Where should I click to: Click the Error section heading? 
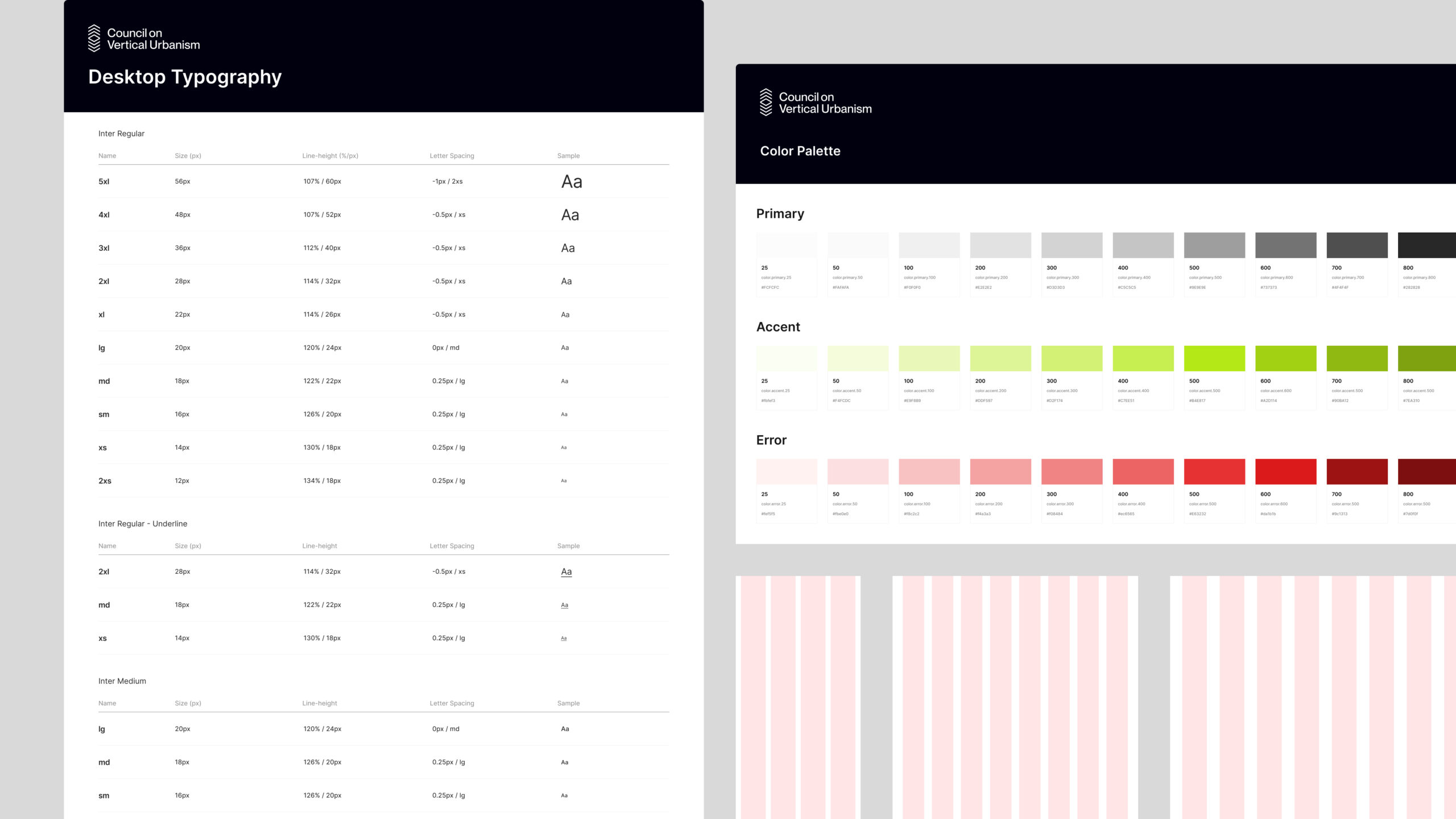pos(771,440)
